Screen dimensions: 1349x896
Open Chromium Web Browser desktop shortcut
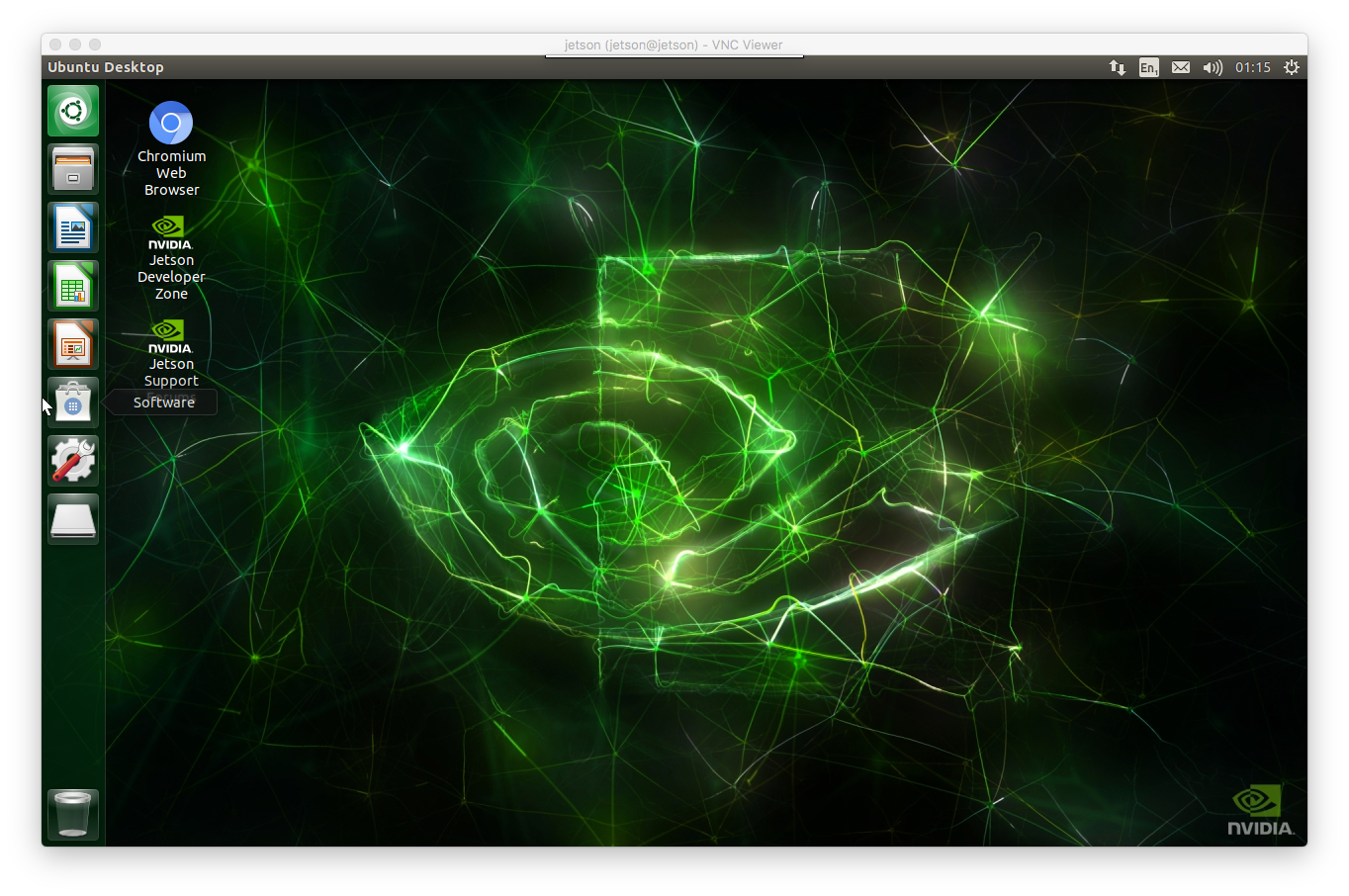tap(171, 149)
